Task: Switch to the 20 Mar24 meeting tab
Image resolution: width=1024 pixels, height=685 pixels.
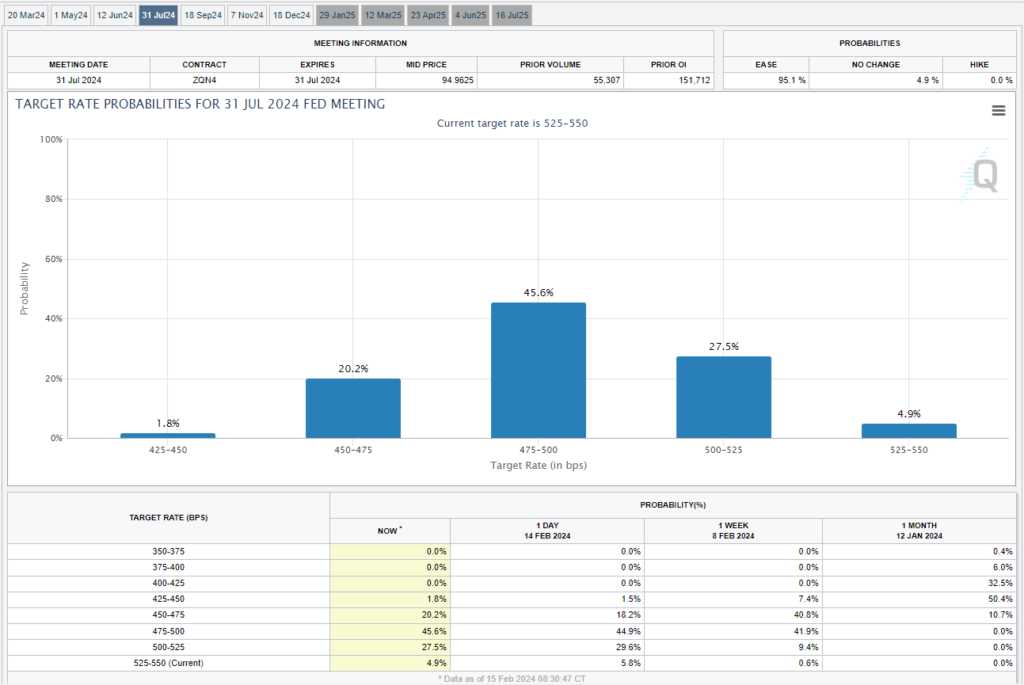Action: [25, 15]
